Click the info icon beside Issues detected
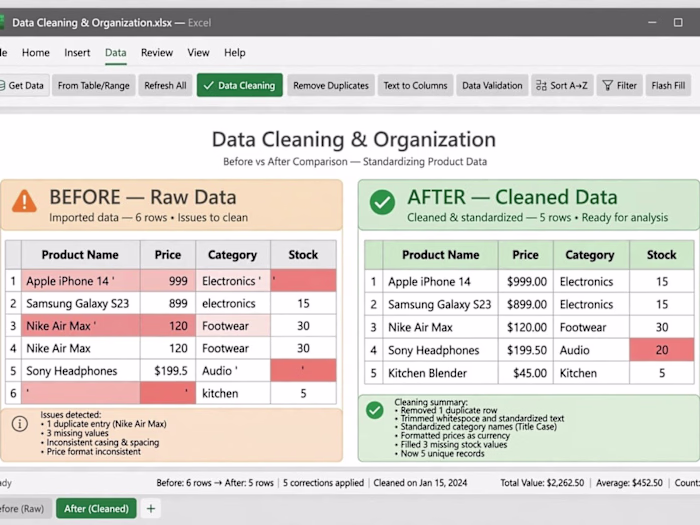700x525 pixels. click(20, 424)
